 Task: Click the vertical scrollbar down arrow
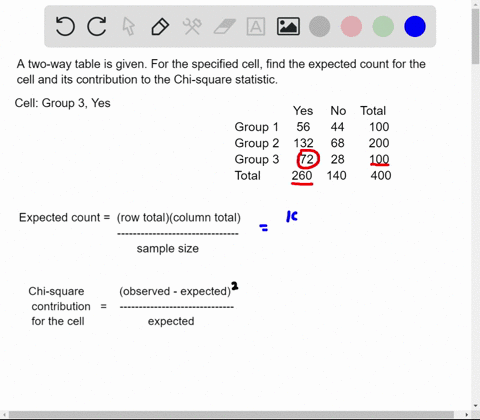476,406
